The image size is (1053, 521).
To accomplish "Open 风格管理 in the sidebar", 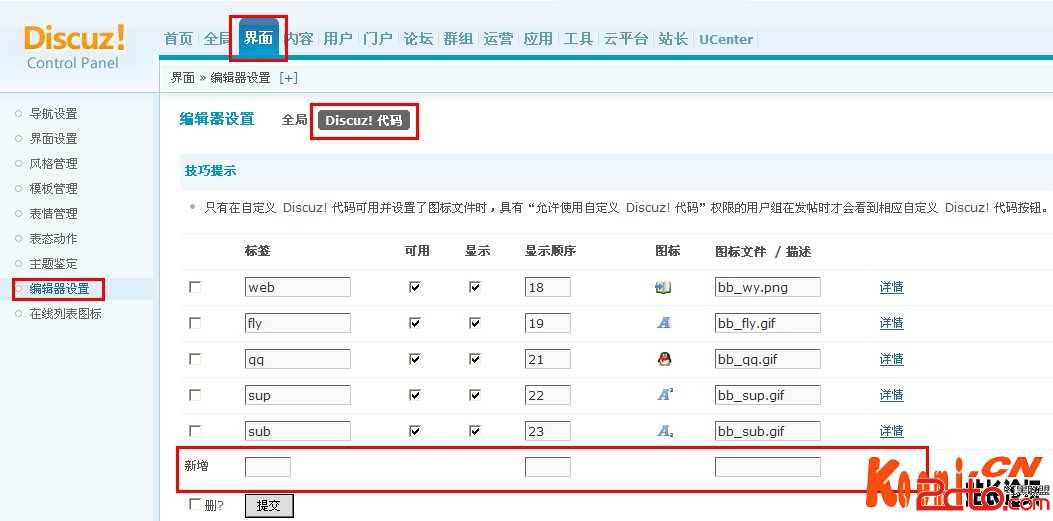I will [54, 164].
